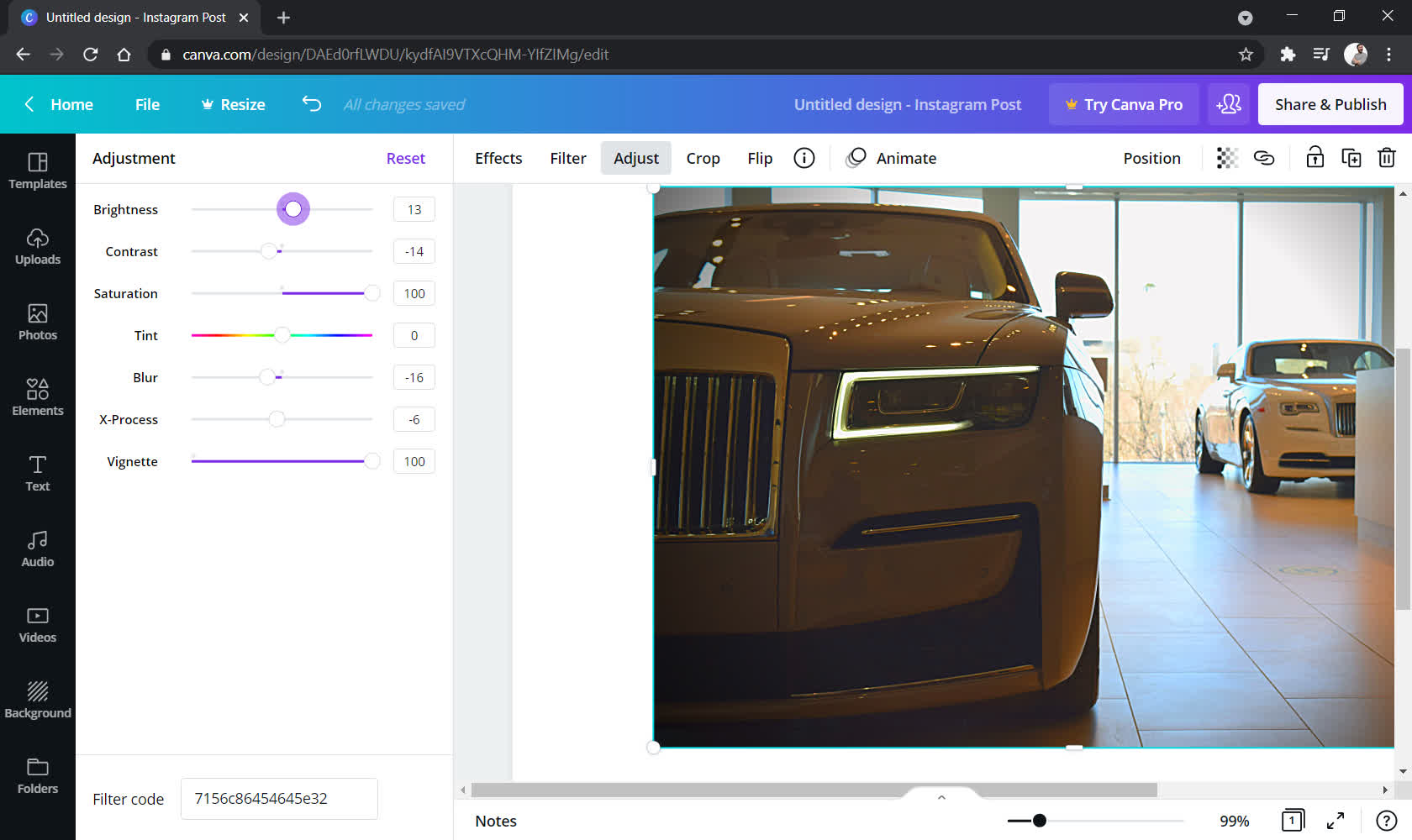Click the Share & Publish button

pos(1330,104)
